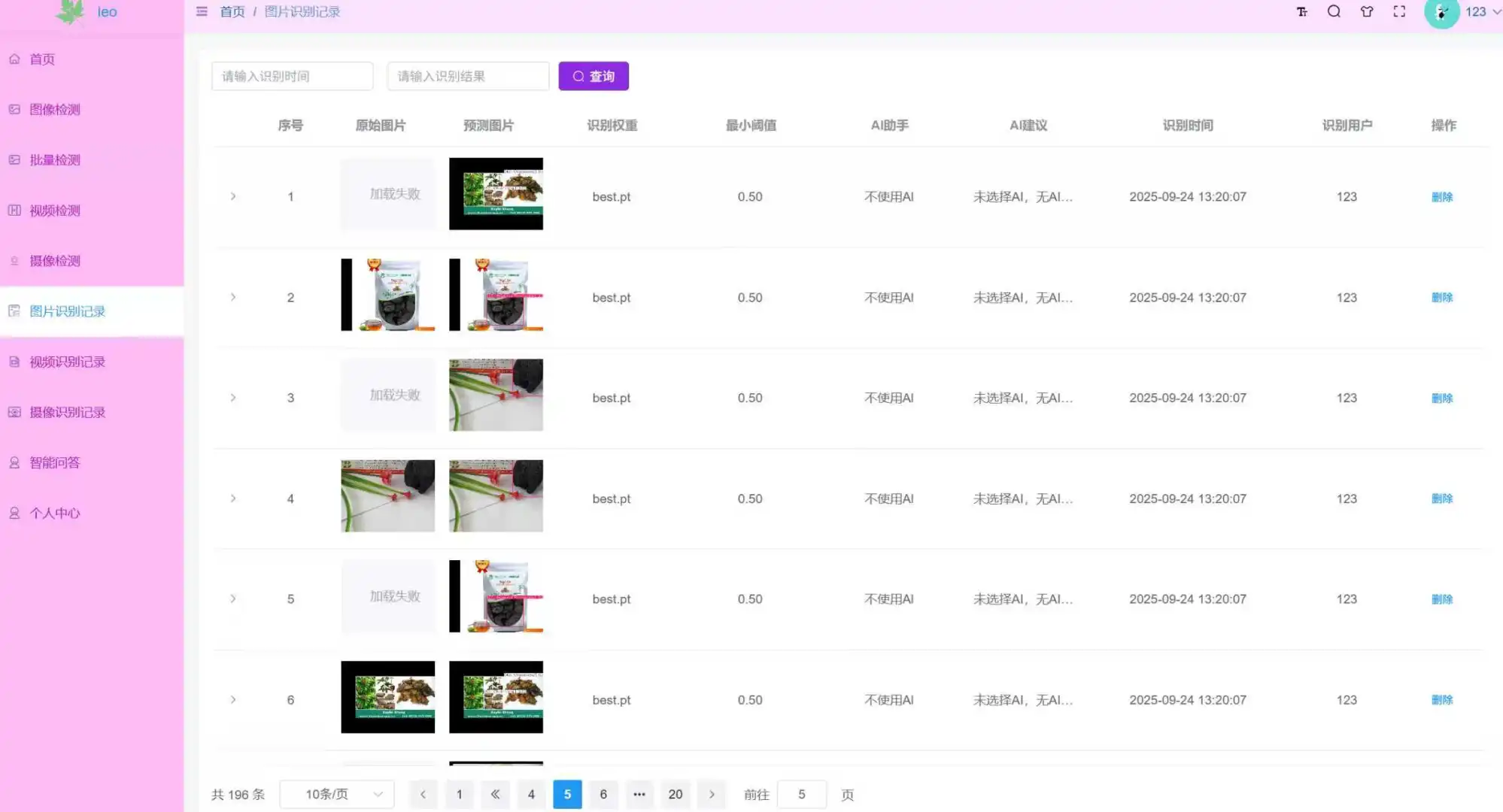Expand record row 3 details chevron

[233, 398]
